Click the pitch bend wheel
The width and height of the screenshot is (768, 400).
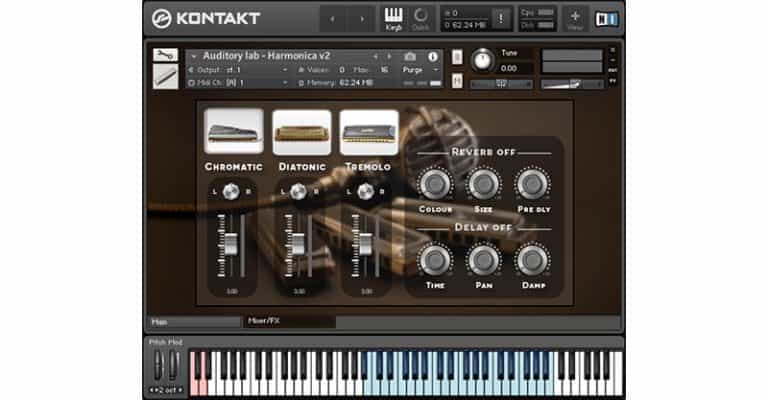(x=158, y=365)
